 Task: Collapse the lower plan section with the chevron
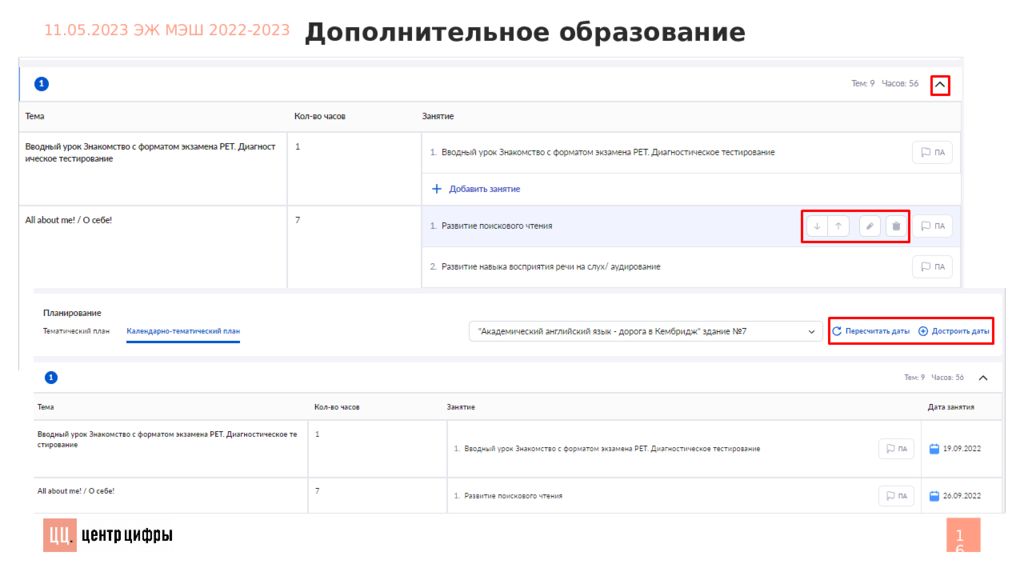click(983, 378)
